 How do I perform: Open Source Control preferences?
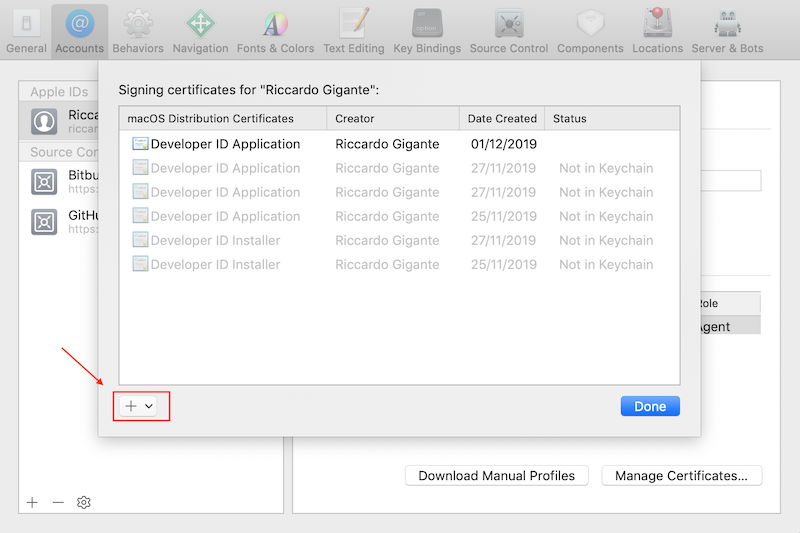click(509, 30)
